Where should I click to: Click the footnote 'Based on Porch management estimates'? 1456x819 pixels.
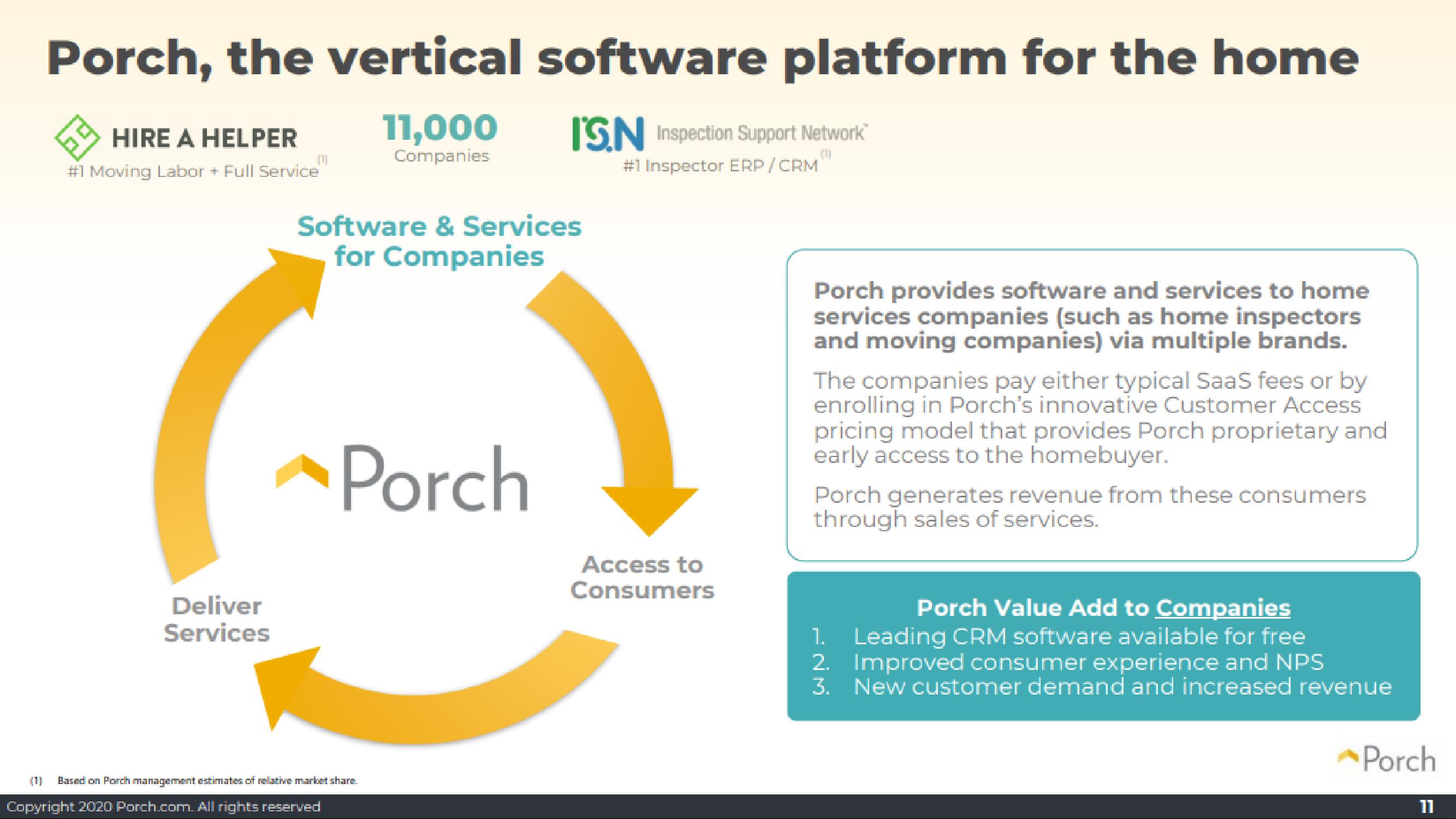click(207, 781)
